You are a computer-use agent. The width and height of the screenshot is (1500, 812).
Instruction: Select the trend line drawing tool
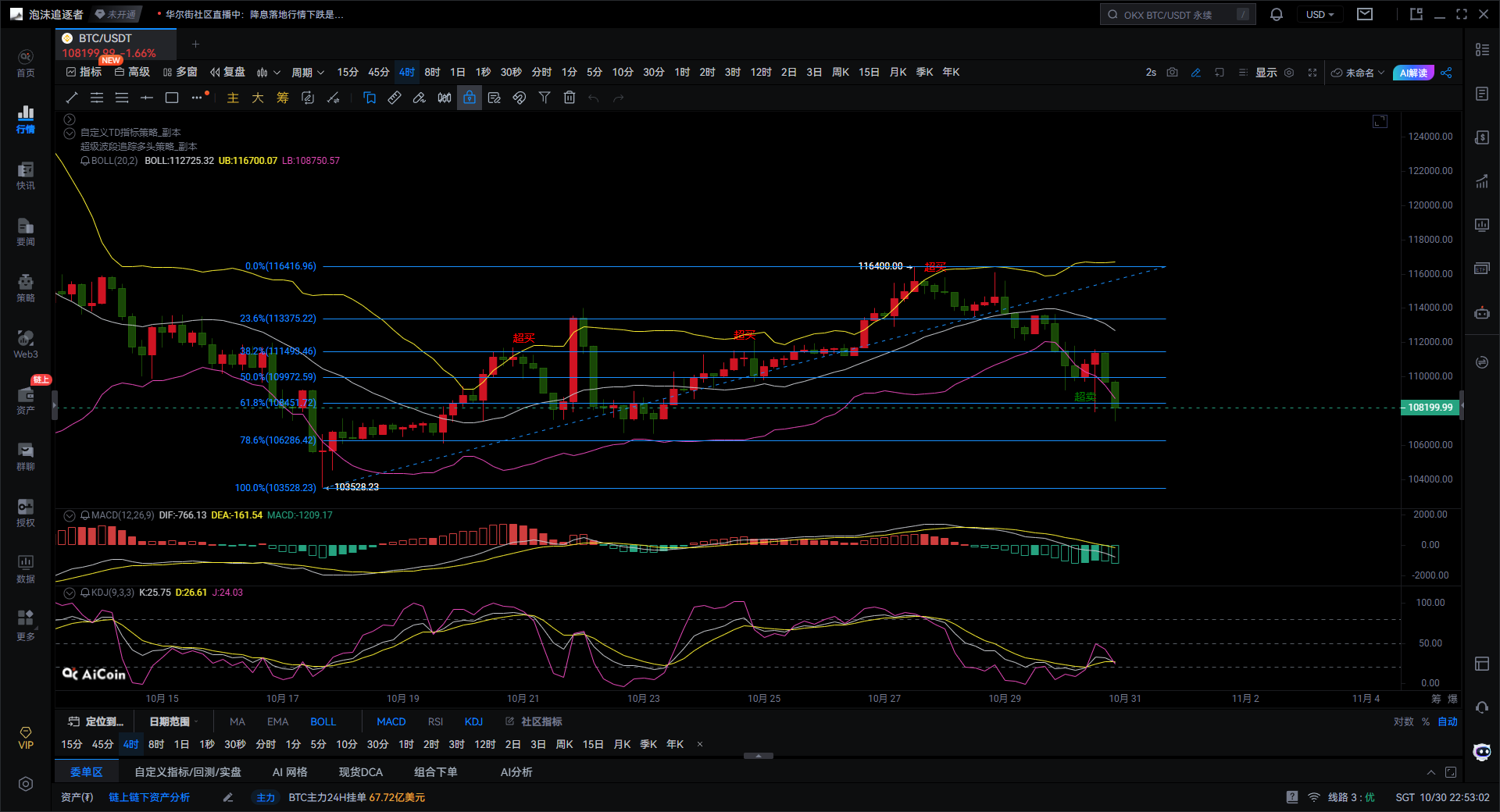tap(72, 98)
